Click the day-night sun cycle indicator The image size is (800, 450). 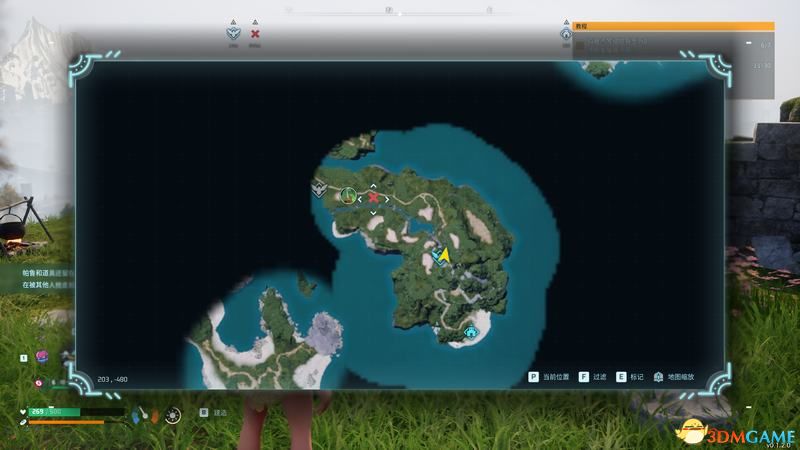tap(172, 415)
